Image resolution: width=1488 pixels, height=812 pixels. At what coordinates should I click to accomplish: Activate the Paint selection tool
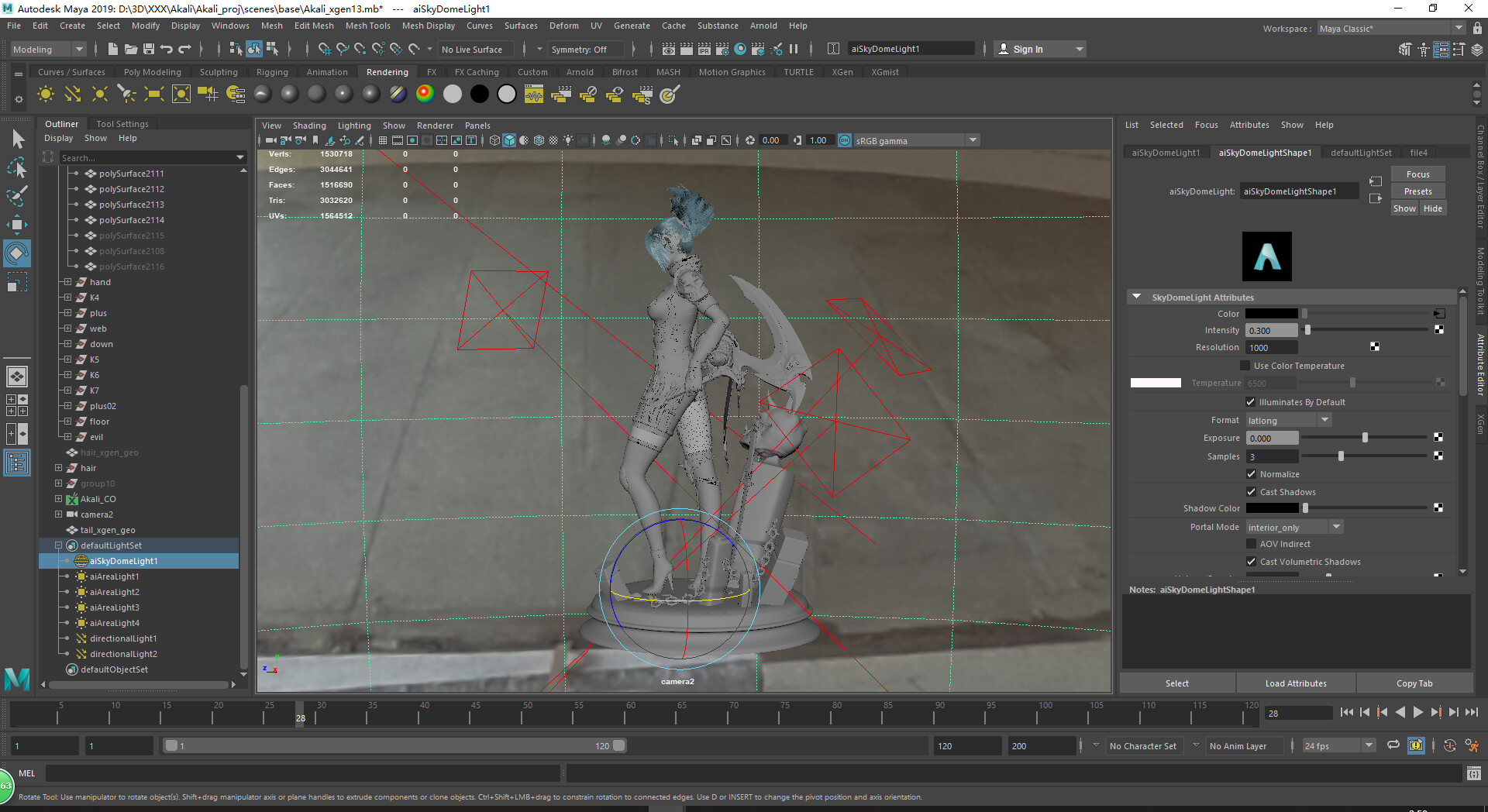click(x=17, y=195)
